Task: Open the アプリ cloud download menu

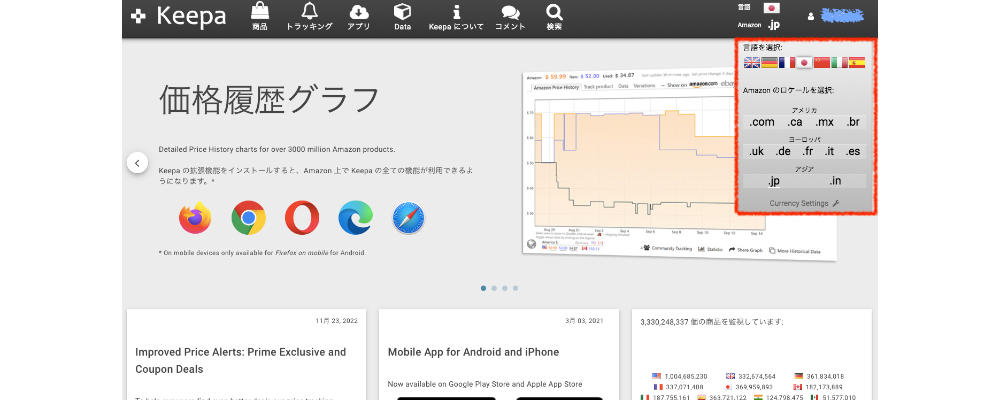Action: (x=359, y=16)
